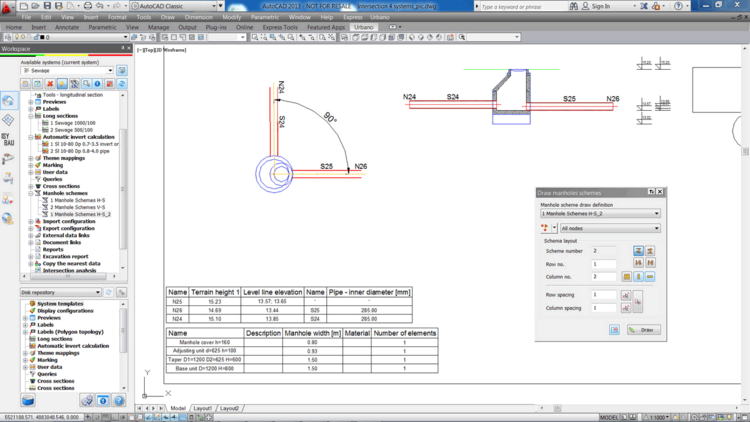The width and height of the screenshot is (750, 422).
Task: Click the Column no. input field
Action: (604, 276)
